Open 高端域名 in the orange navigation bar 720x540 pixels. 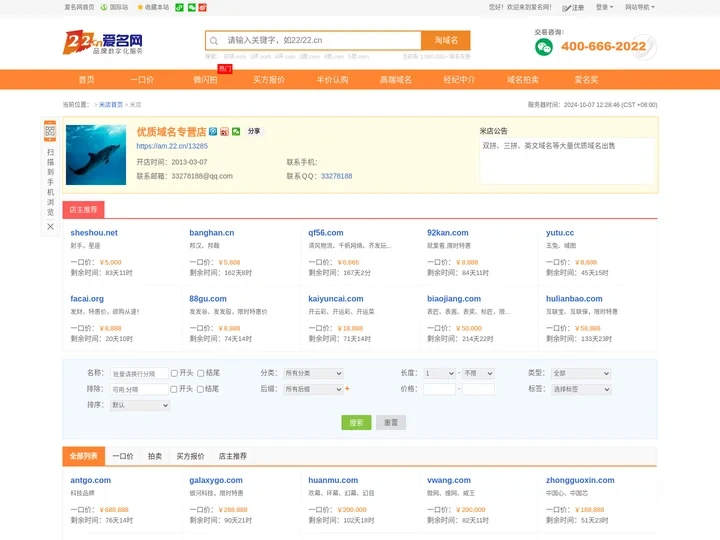pyautogui.click(x=396, y=80)
